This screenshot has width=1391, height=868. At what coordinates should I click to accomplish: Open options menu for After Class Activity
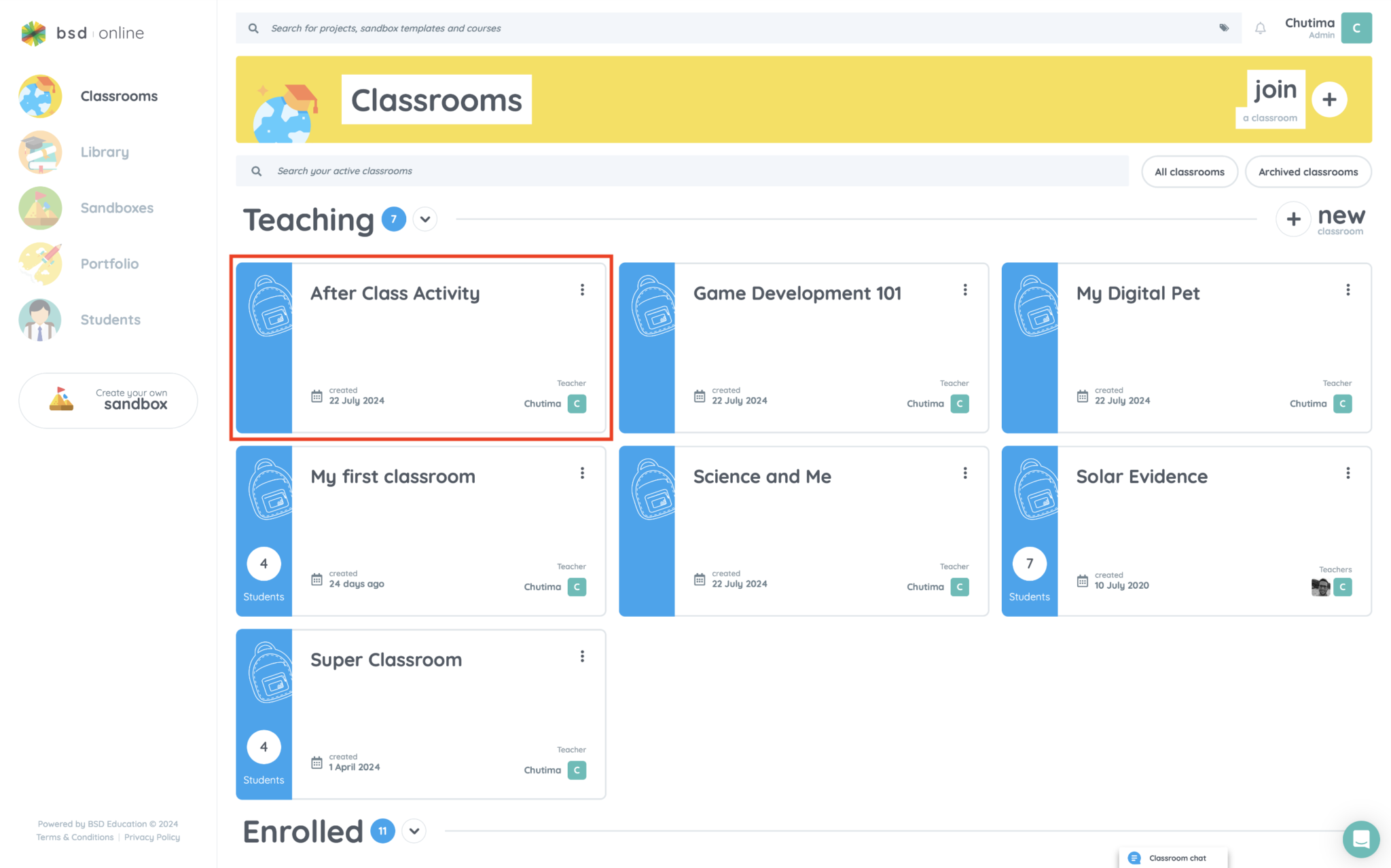pos(582,289)
